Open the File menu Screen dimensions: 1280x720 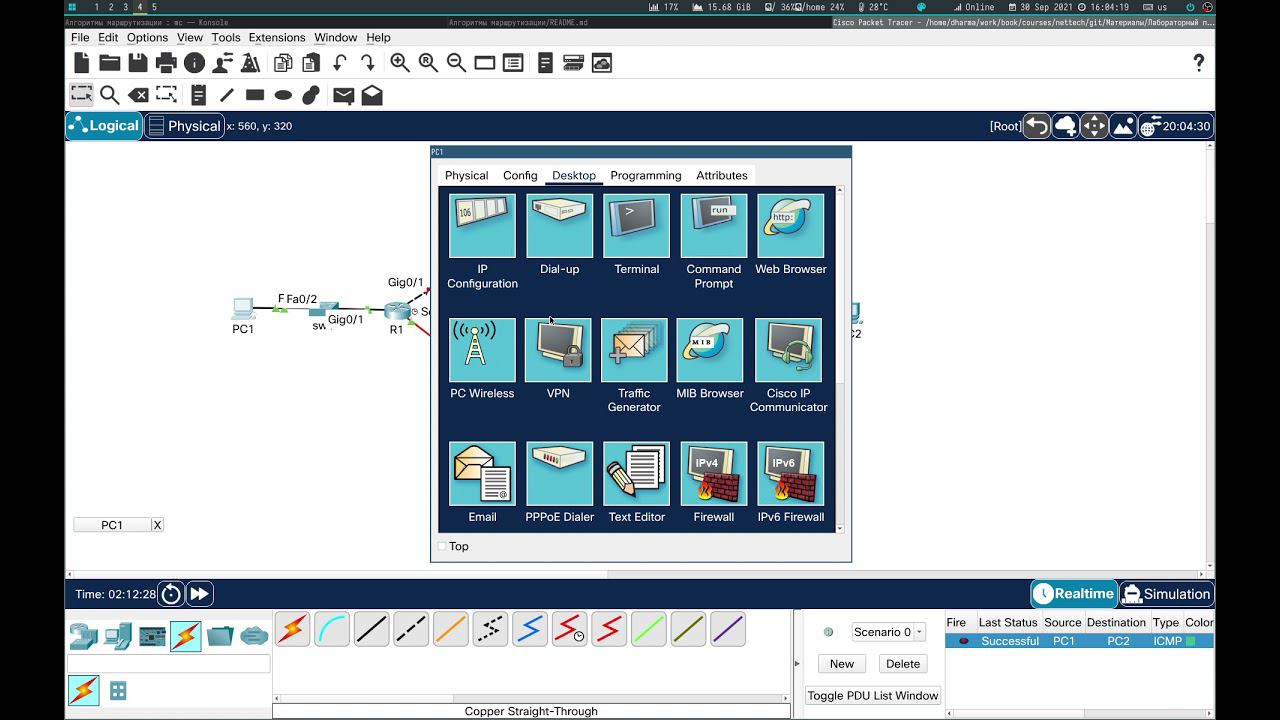pos(80,38)
